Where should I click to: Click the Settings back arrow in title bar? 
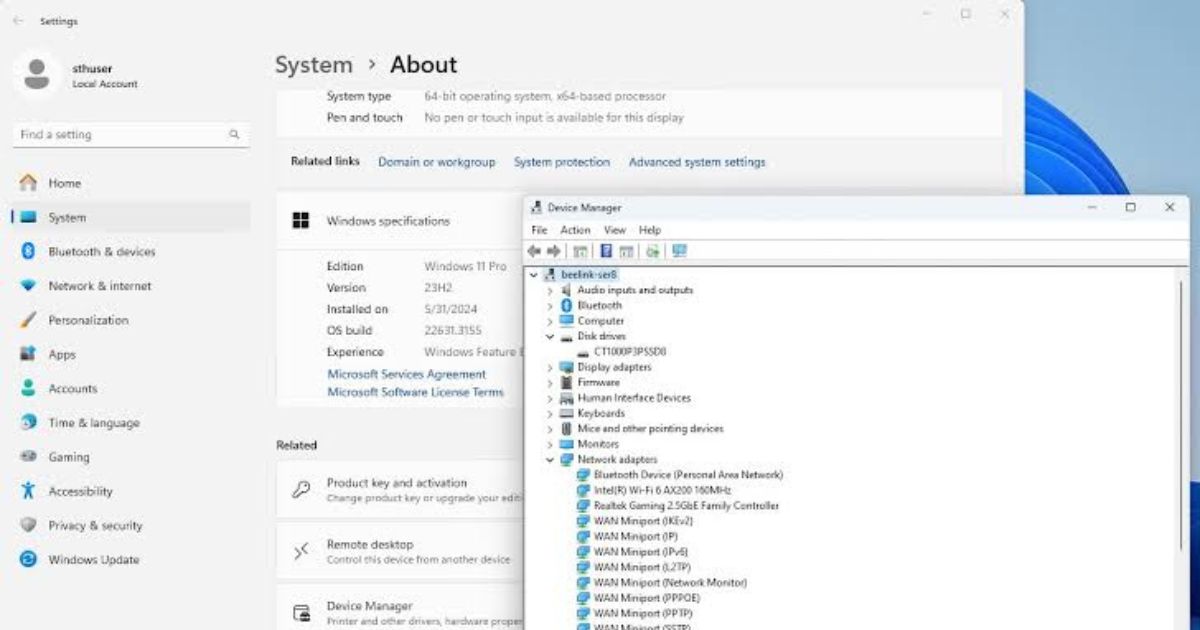pyautogui.click(x=18, y=21)
